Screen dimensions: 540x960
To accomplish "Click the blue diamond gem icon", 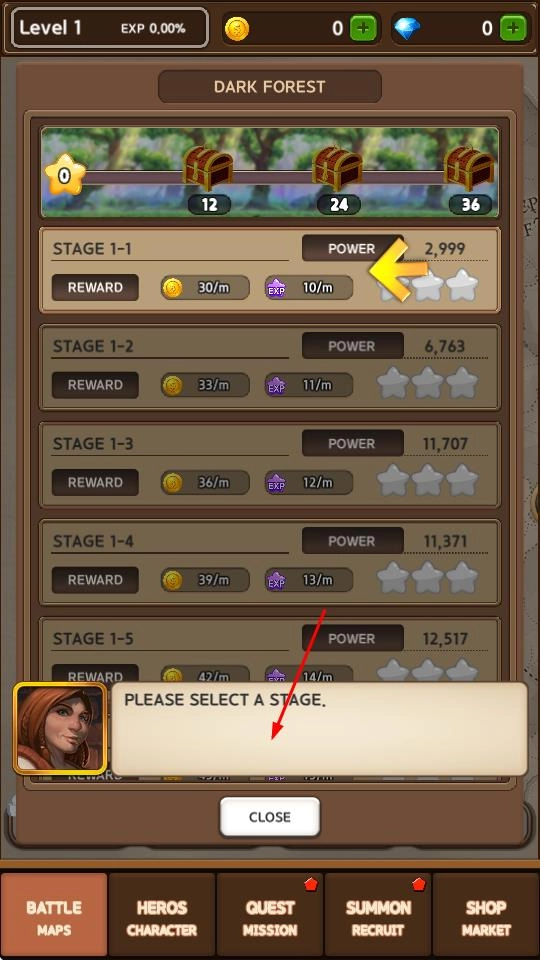I will [x=407, y=28].
